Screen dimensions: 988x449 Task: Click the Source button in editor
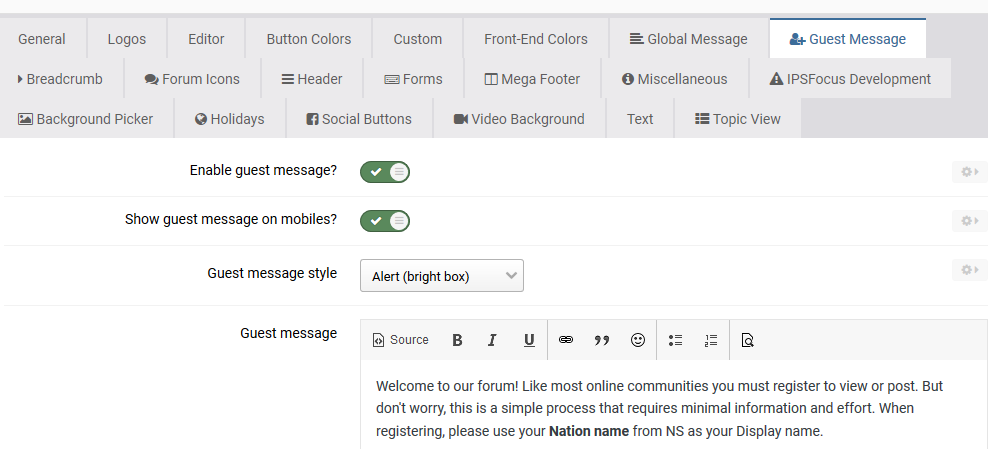point(400,340)
